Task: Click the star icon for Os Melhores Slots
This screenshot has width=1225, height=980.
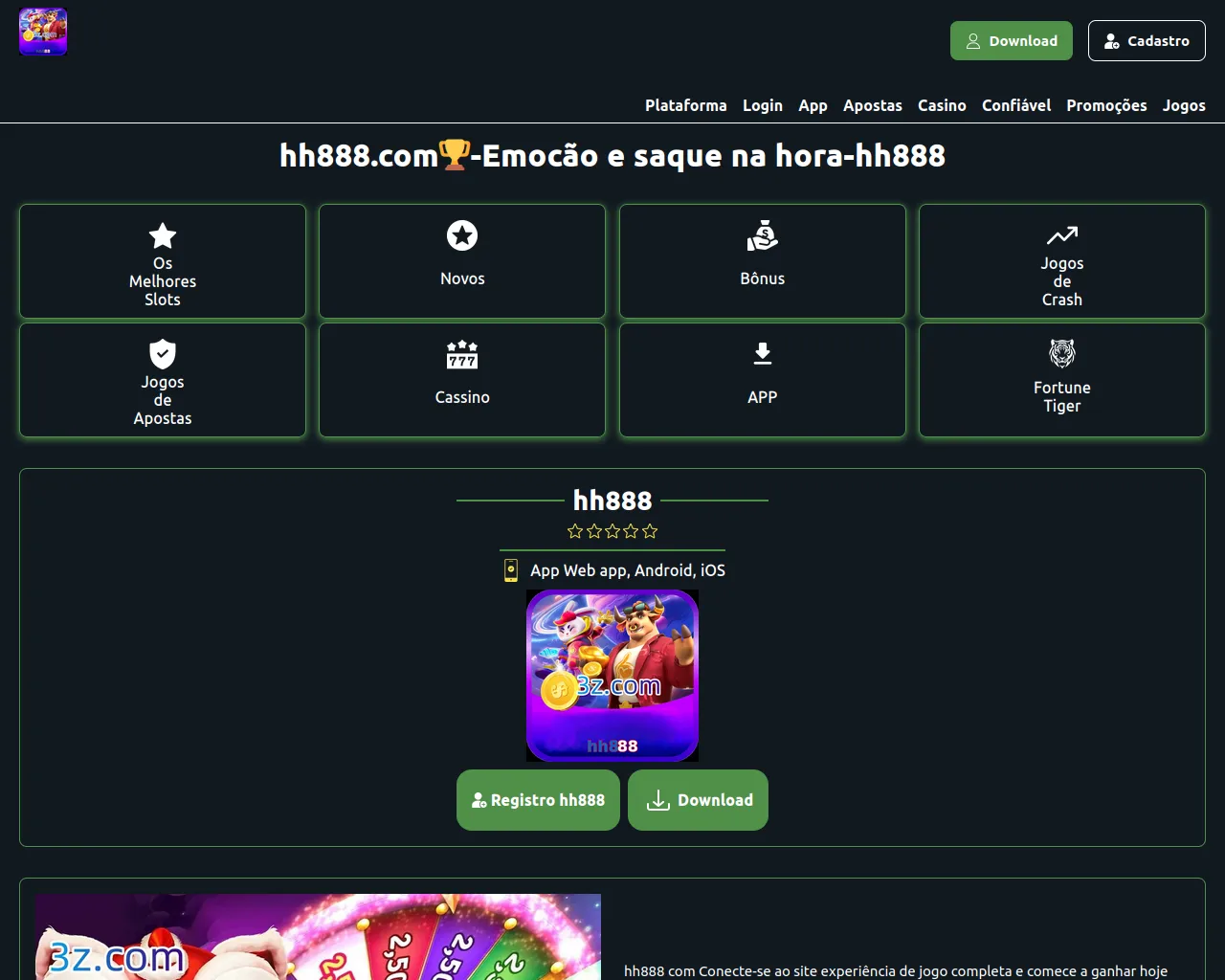Action: click(163, 235)
